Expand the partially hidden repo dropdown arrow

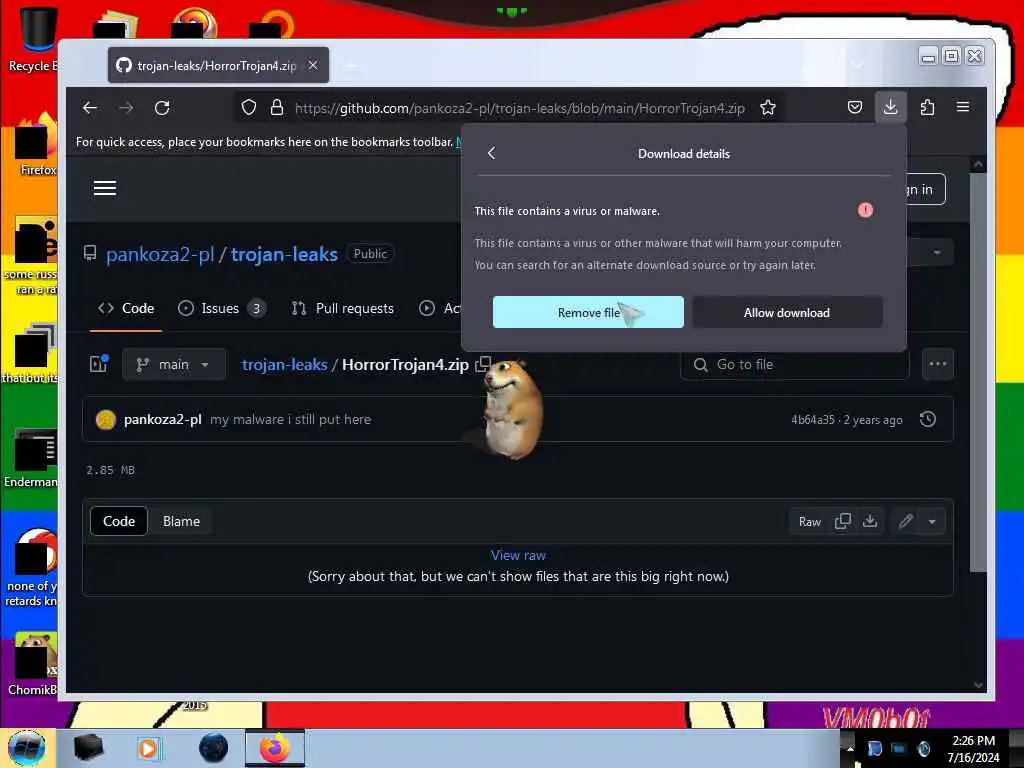[937, 253]
